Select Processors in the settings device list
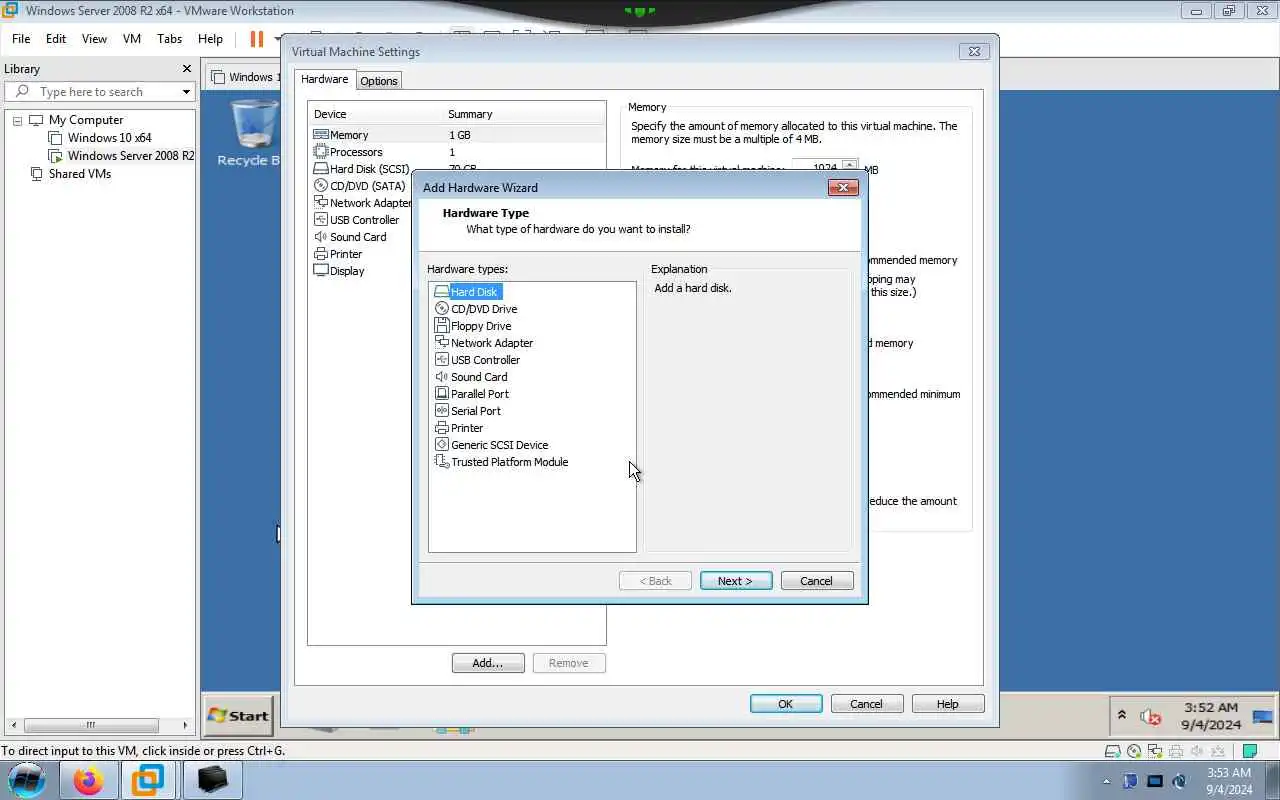The height and width of the screenshot is (800, 1280). 457,152
